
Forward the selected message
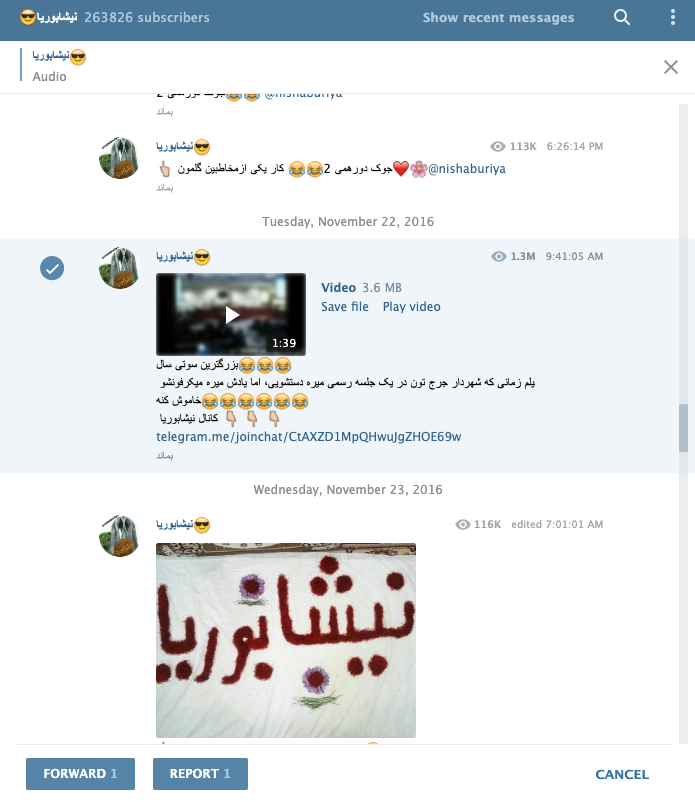click(80, 773)
